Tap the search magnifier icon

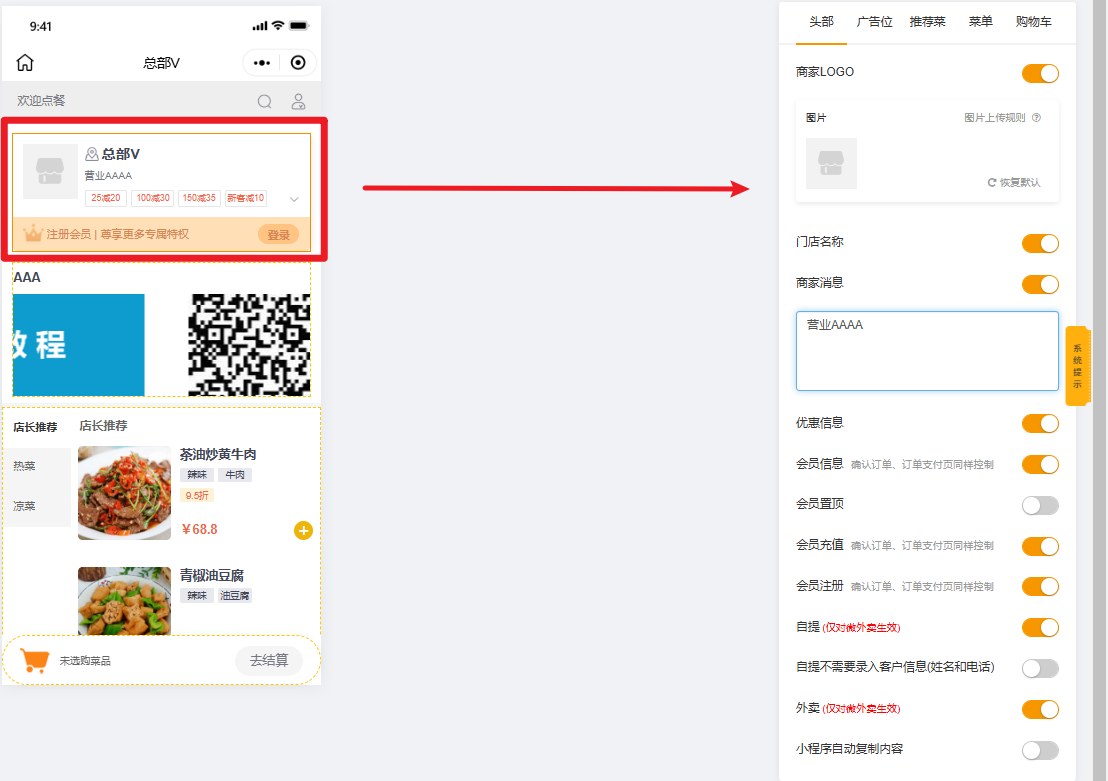(x=264, y=102)
